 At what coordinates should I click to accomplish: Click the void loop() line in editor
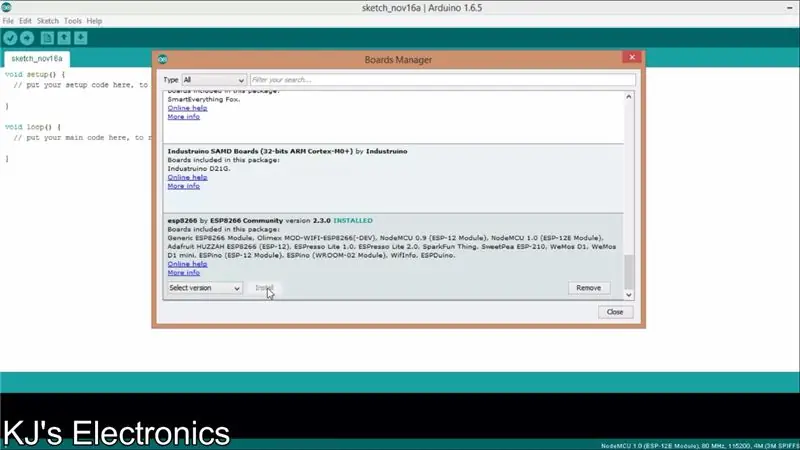click(33, 127)
